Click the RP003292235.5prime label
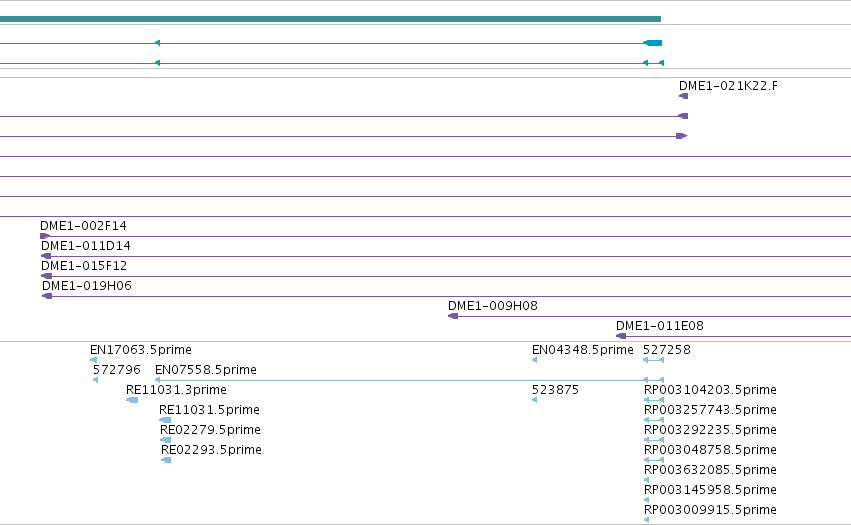The image size is (851, 525). pos(710,430)
